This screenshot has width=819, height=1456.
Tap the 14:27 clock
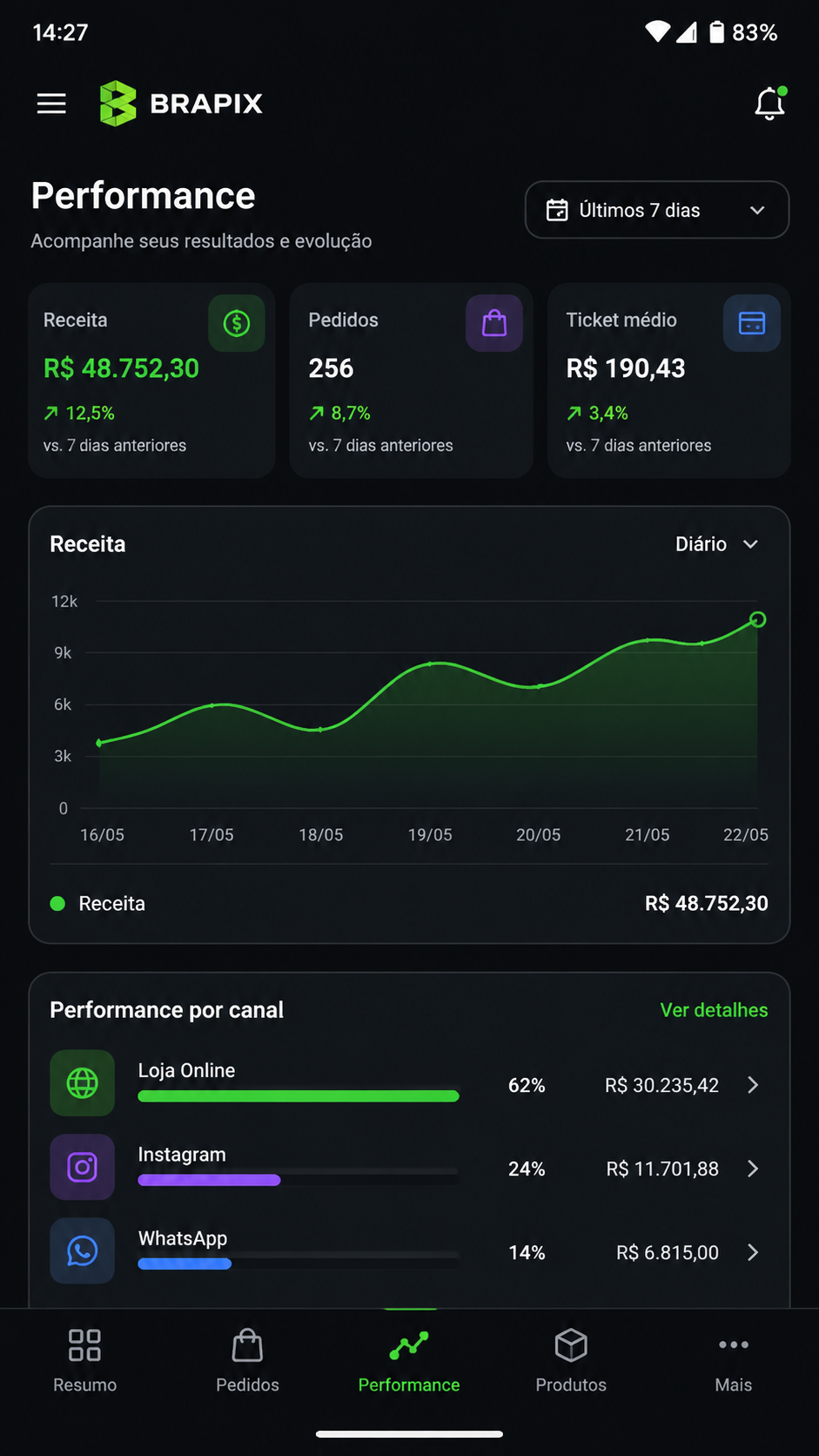(60, 32)
